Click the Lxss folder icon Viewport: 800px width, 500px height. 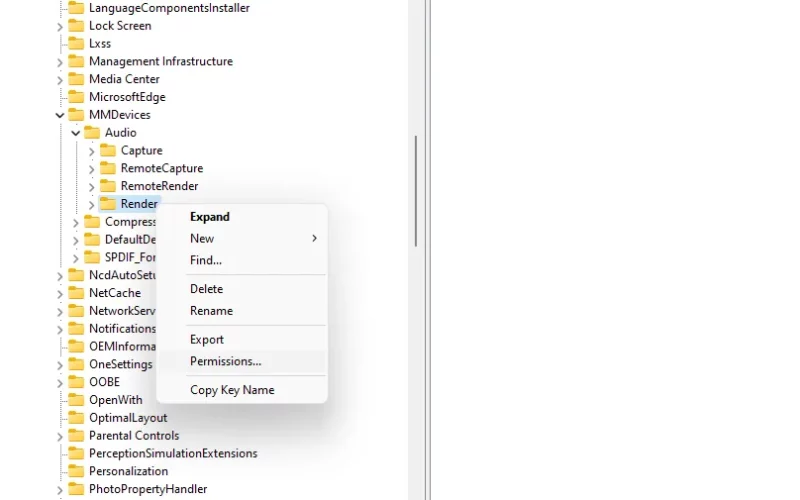[x=76, y=43]
